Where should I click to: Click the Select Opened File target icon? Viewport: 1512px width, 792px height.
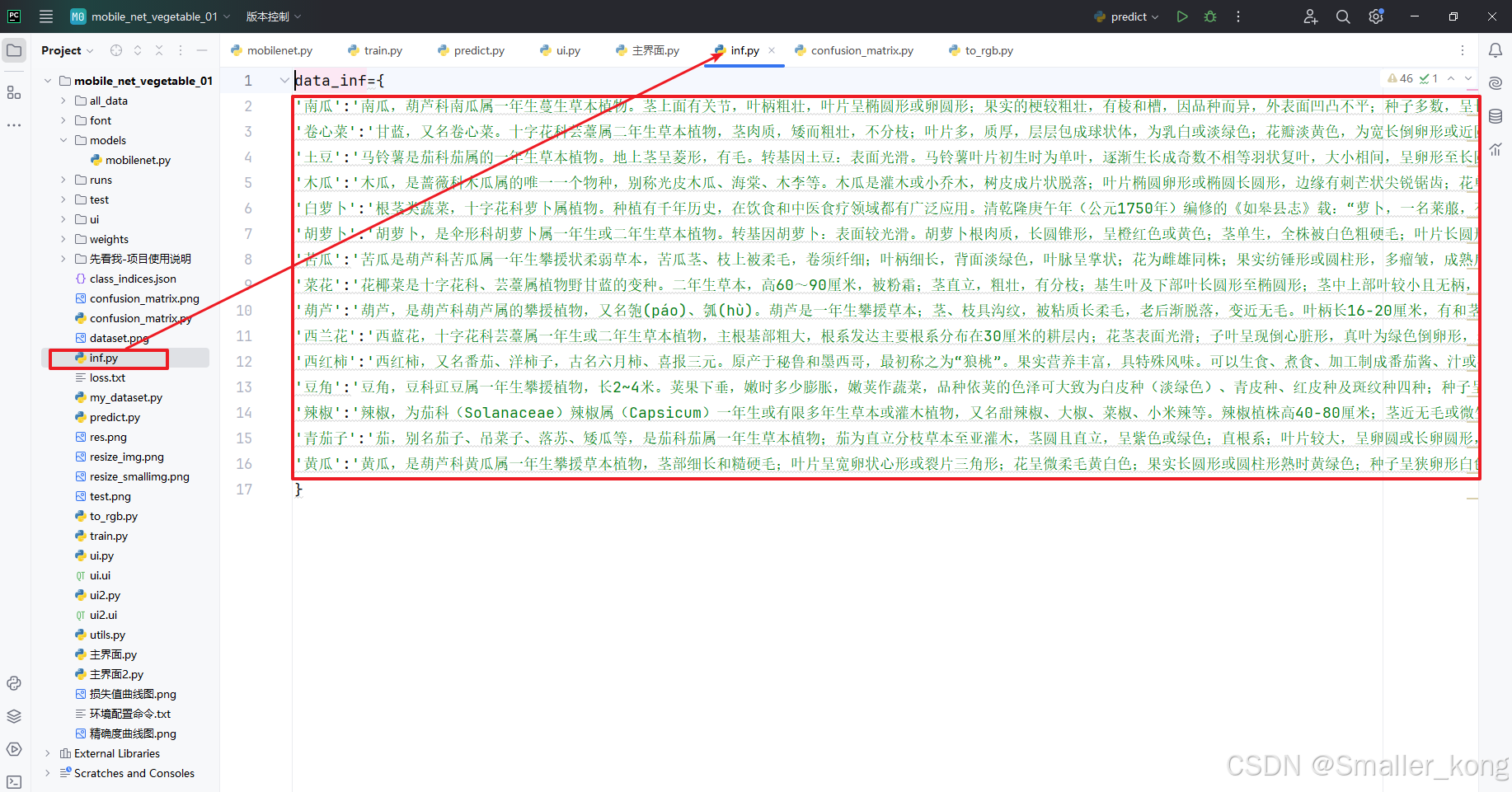point(116,50)
